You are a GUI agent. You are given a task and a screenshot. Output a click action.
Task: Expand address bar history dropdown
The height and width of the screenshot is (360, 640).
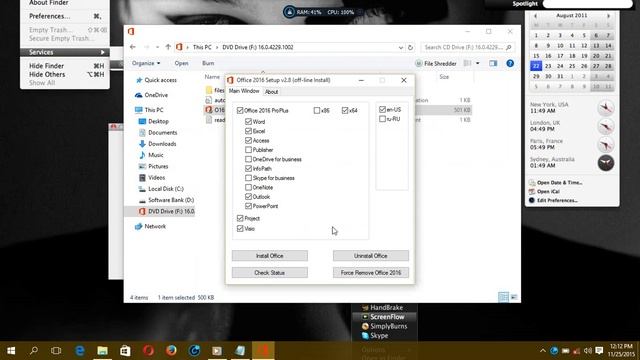(x=401, y=47)
